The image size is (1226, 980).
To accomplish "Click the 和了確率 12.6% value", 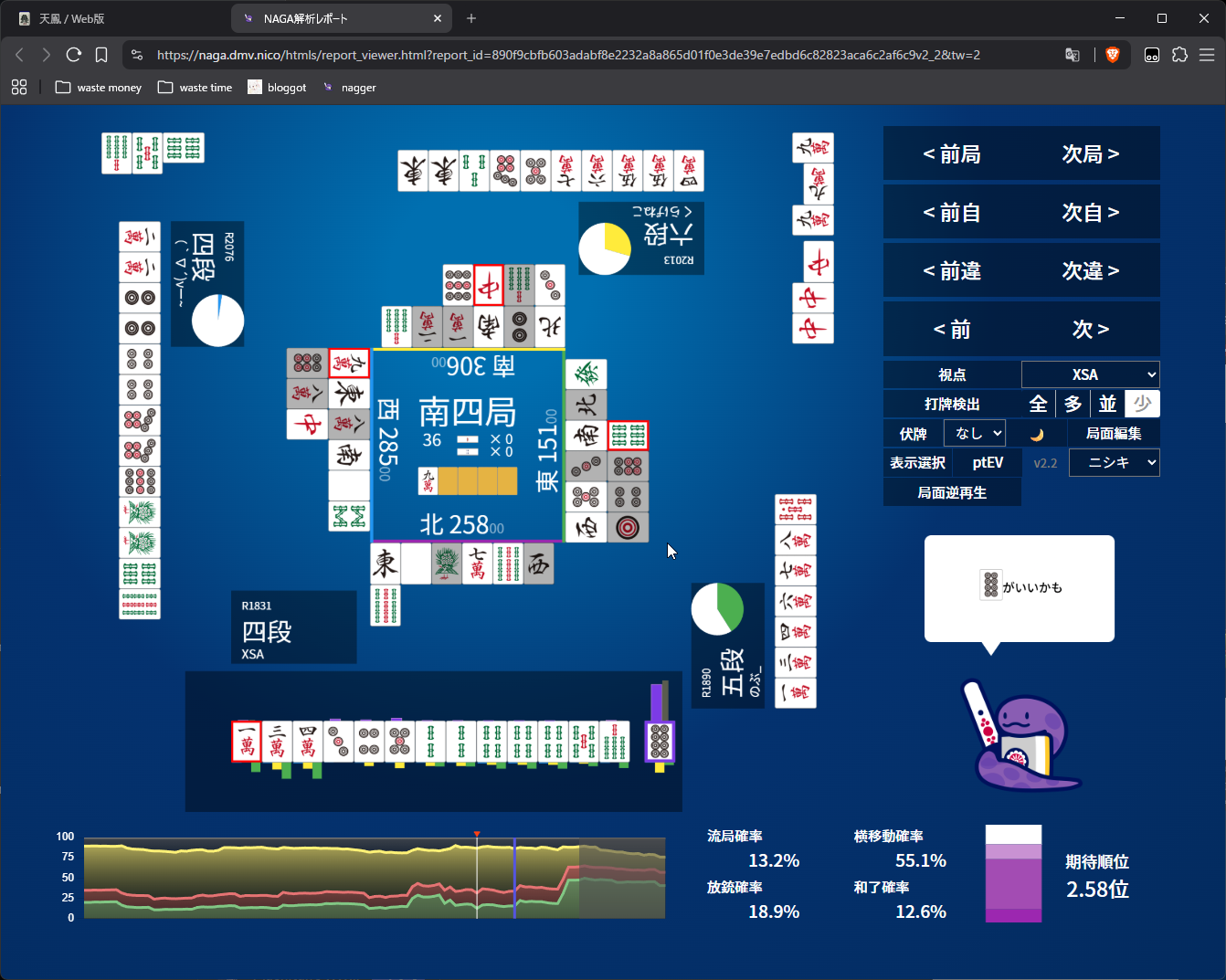I will pos(921,912).
